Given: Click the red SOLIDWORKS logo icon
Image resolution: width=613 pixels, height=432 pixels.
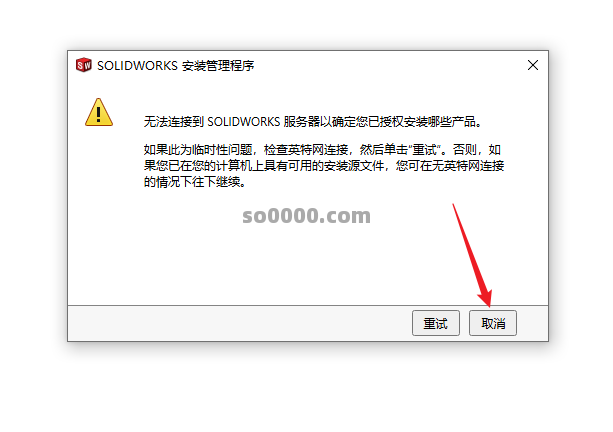Looking at the screenshot, I should [x=83, y=65].
